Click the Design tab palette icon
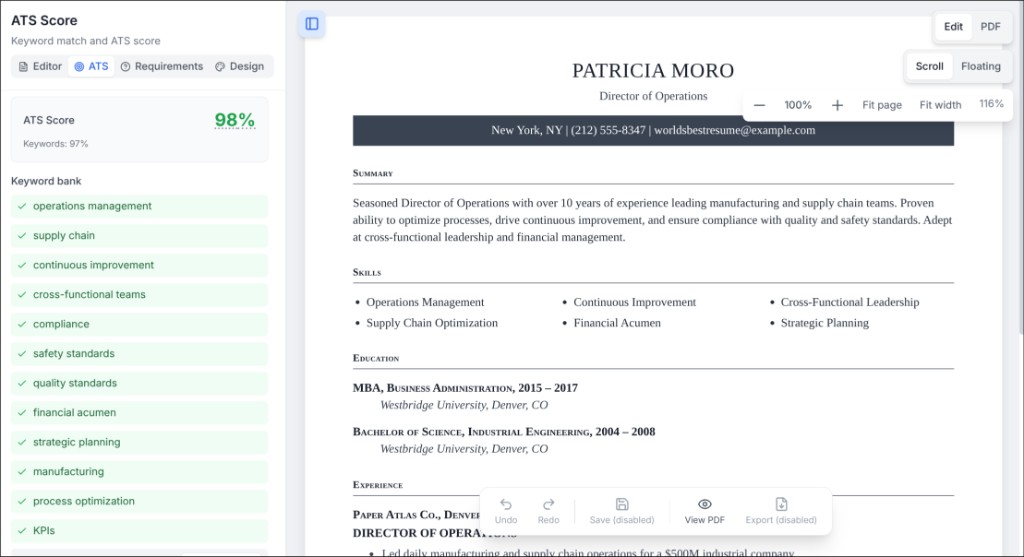 pyautogui.click(x=220, y=67)
